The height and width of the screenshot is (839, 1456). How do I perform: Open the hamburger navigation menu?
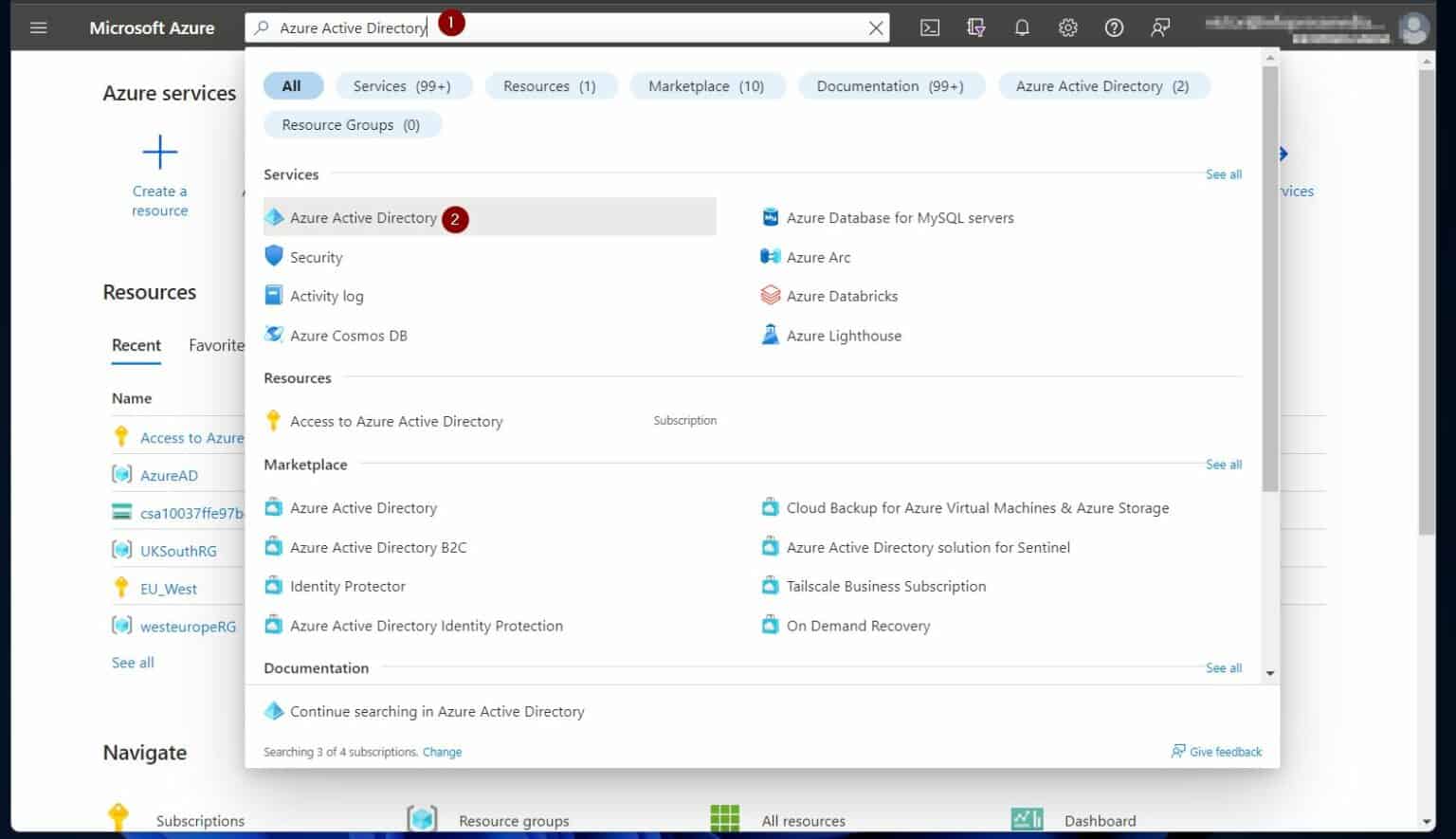pyautogui.click(x=38, y=27)
